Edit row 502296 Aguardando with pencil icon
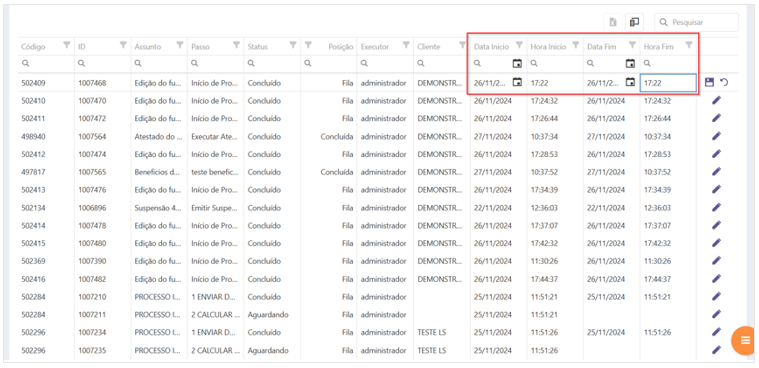759x368 pixels. (x=716, y=350)
